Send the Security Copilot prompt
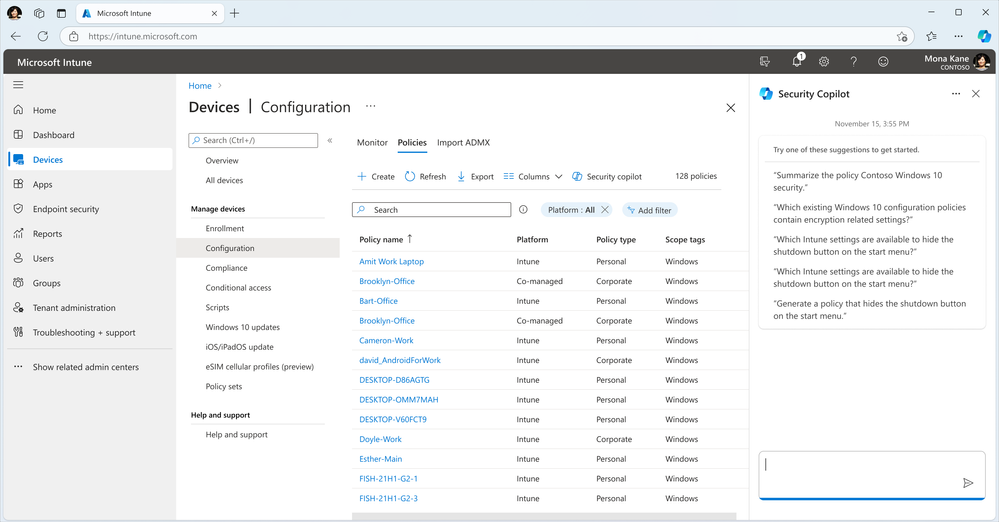Image resolution: width=999 pixels, height=522 pixels. [968, 483]
